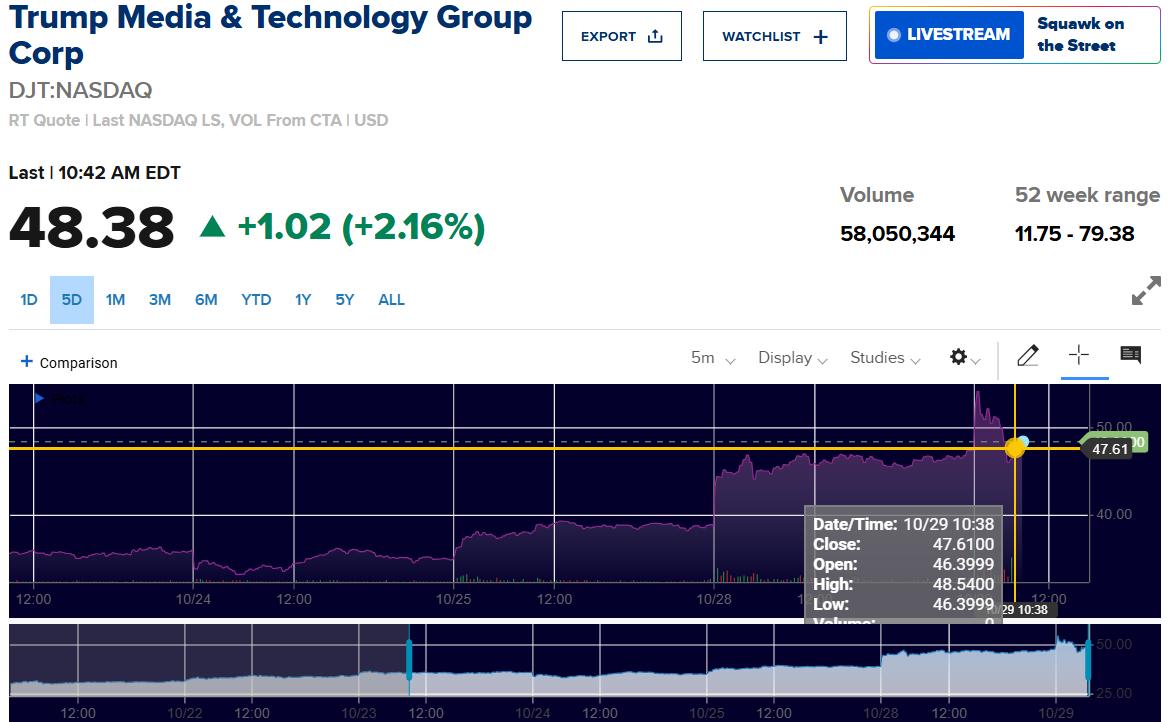Click right range handle in navigator
This screenshot has width=1169, height=722.
pyautogui.click(x=1088, y=659)
